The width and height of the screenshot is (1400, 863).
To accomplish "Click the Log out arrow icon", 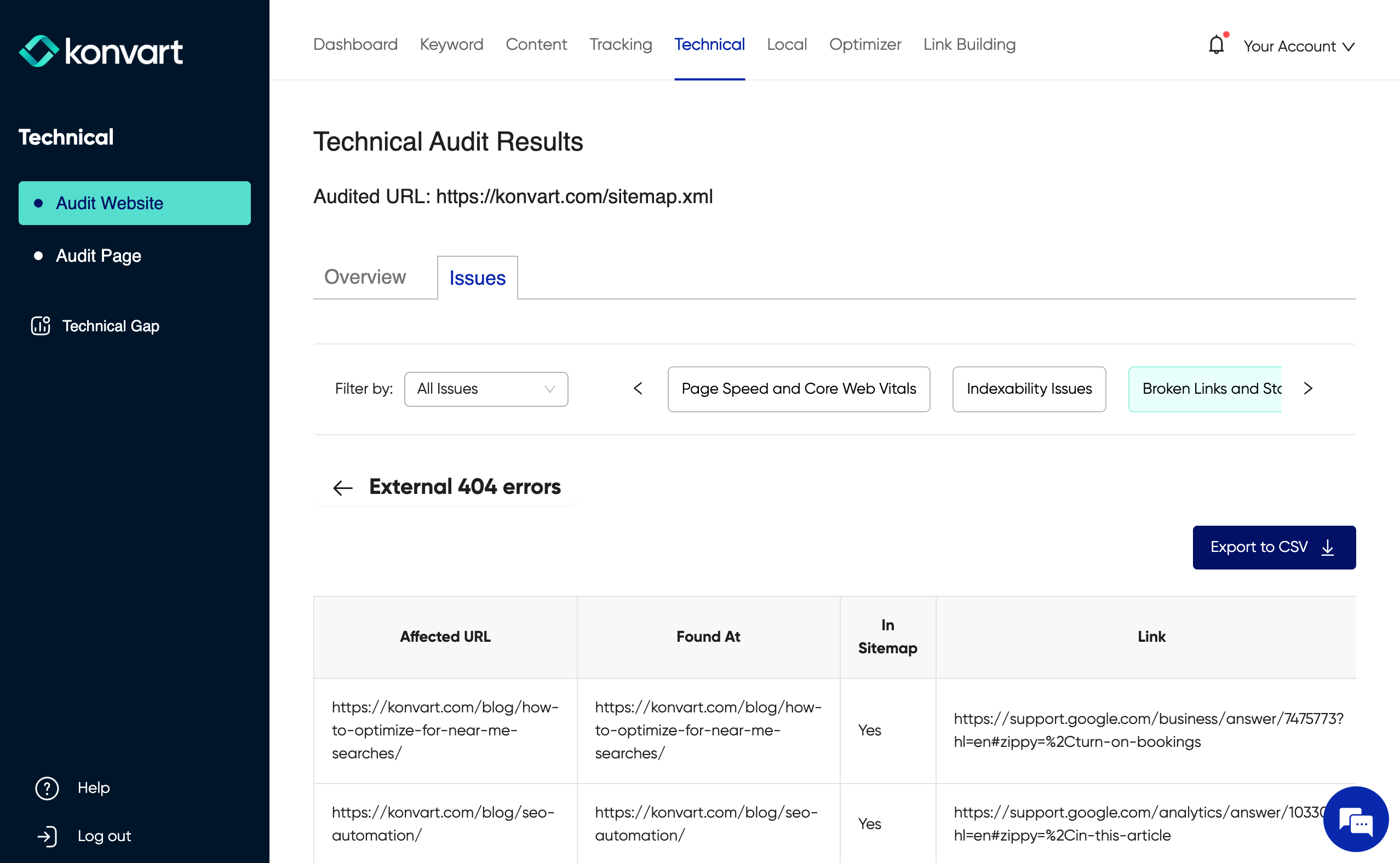I will [x=47, y=836].
